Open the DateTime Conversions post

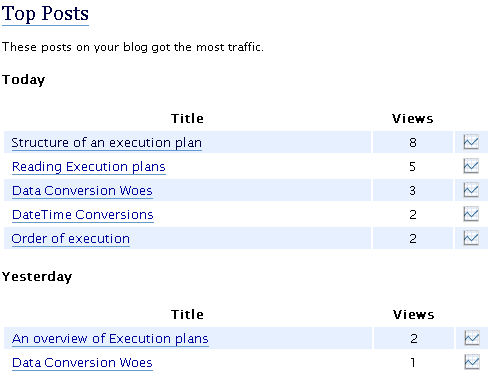(x=83, y=215)
